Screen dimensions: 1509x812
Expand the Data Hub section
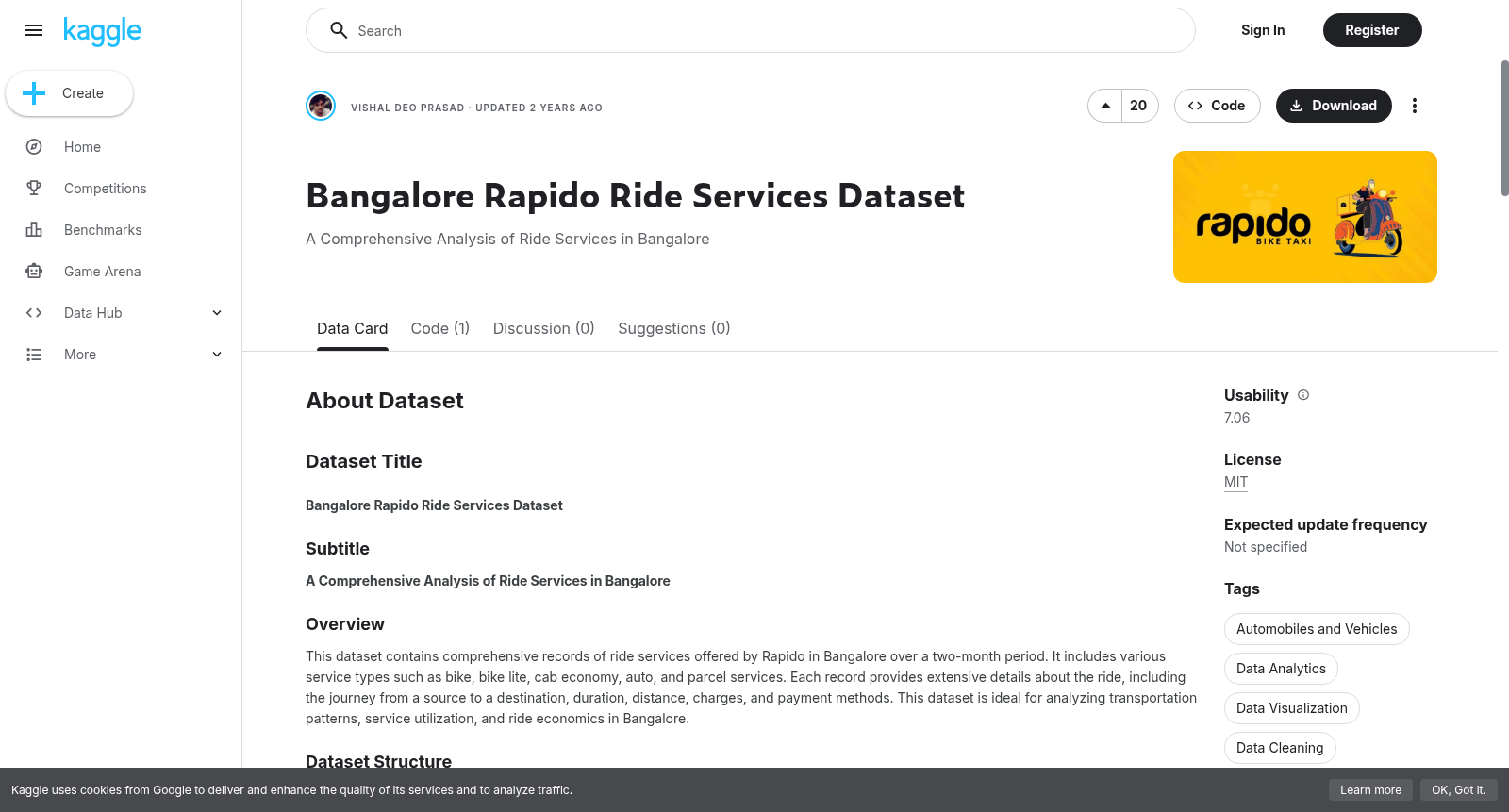(217, 313)
